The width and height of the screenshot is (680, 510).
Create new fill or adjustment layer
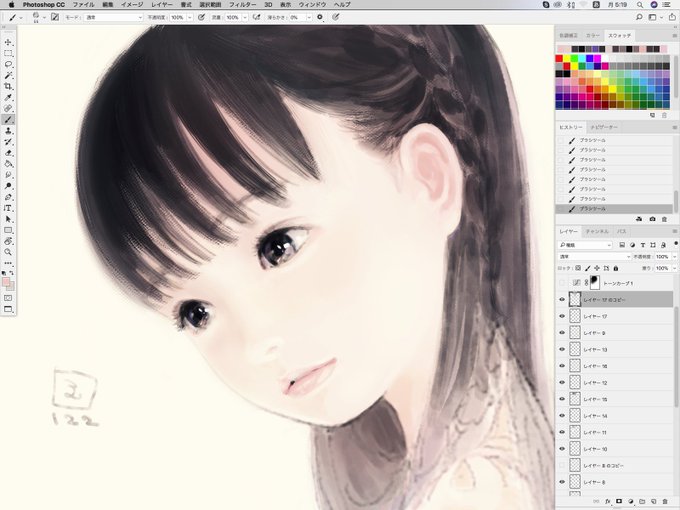631,502
